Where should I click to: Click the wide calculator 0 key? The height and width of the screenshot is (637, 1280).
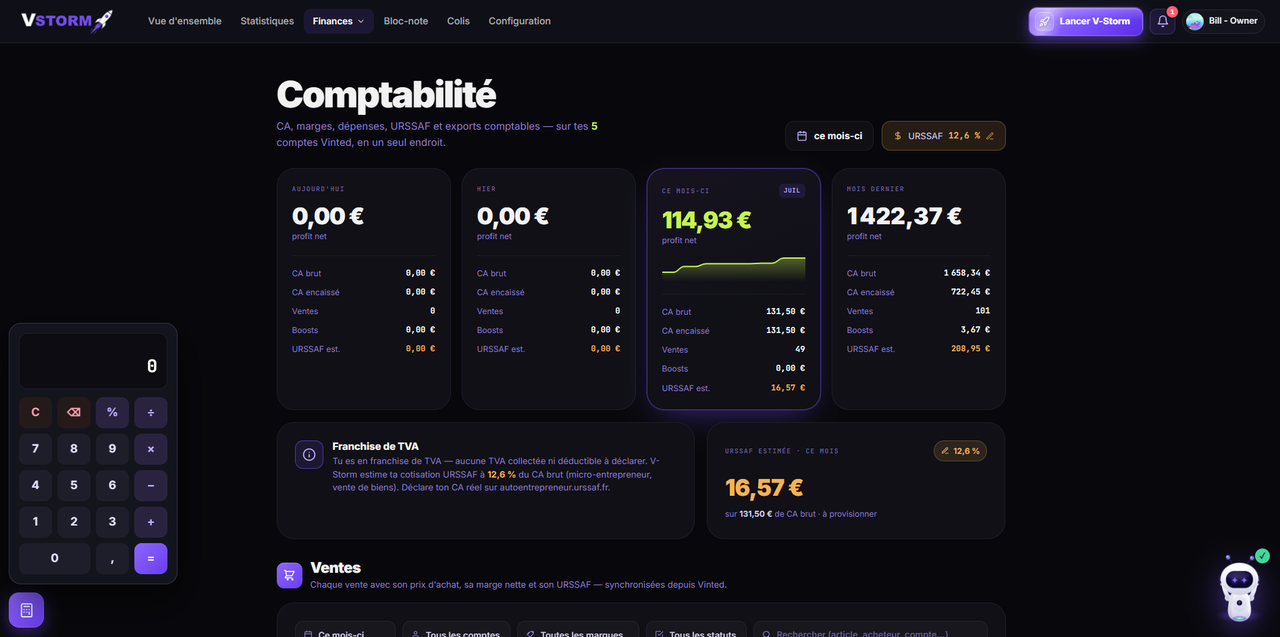54,558
